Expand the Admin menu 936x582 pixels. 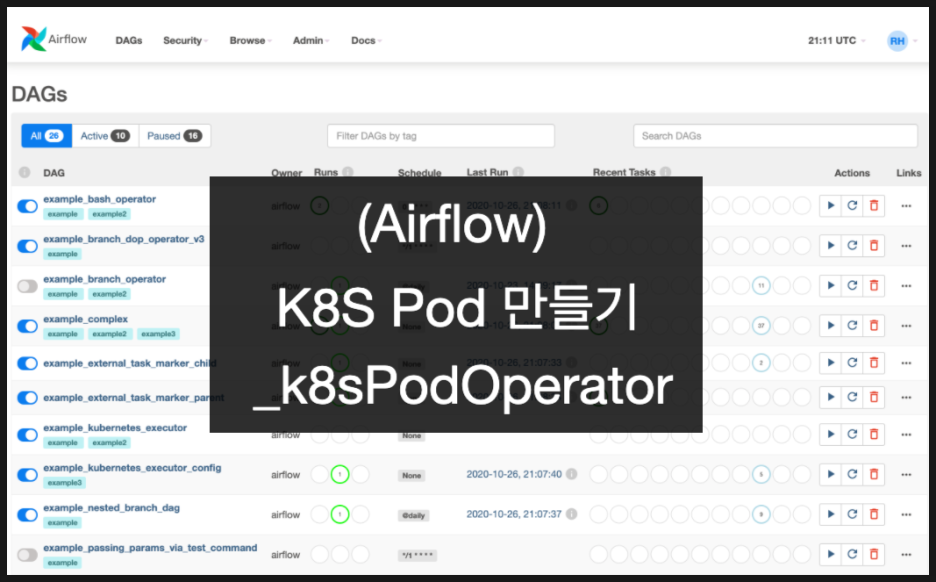pyautogui.click(x=311, y=41)
